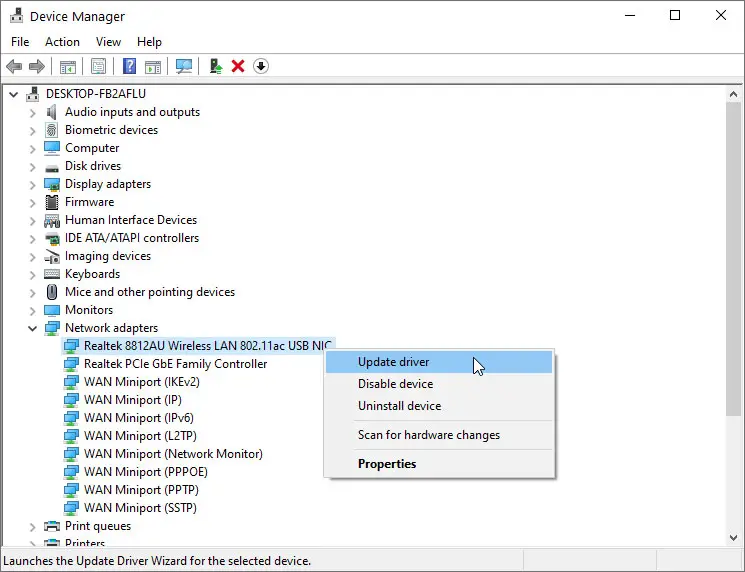Expand Audio inputs and outputs category
The width and height of the screenshot is (745, 572).
(x=32, y=113)
